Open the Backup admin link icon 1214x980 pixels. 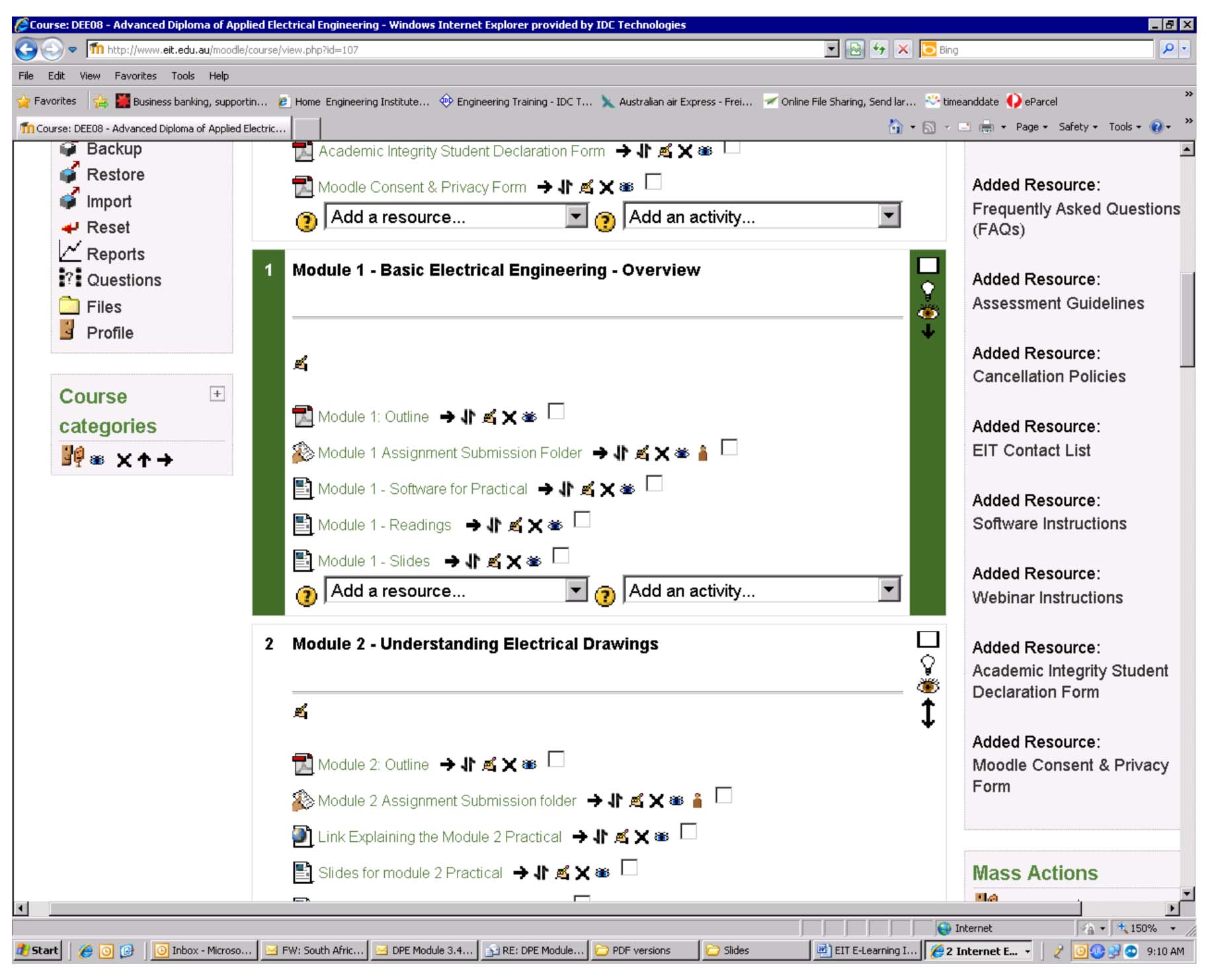point(68,149)
